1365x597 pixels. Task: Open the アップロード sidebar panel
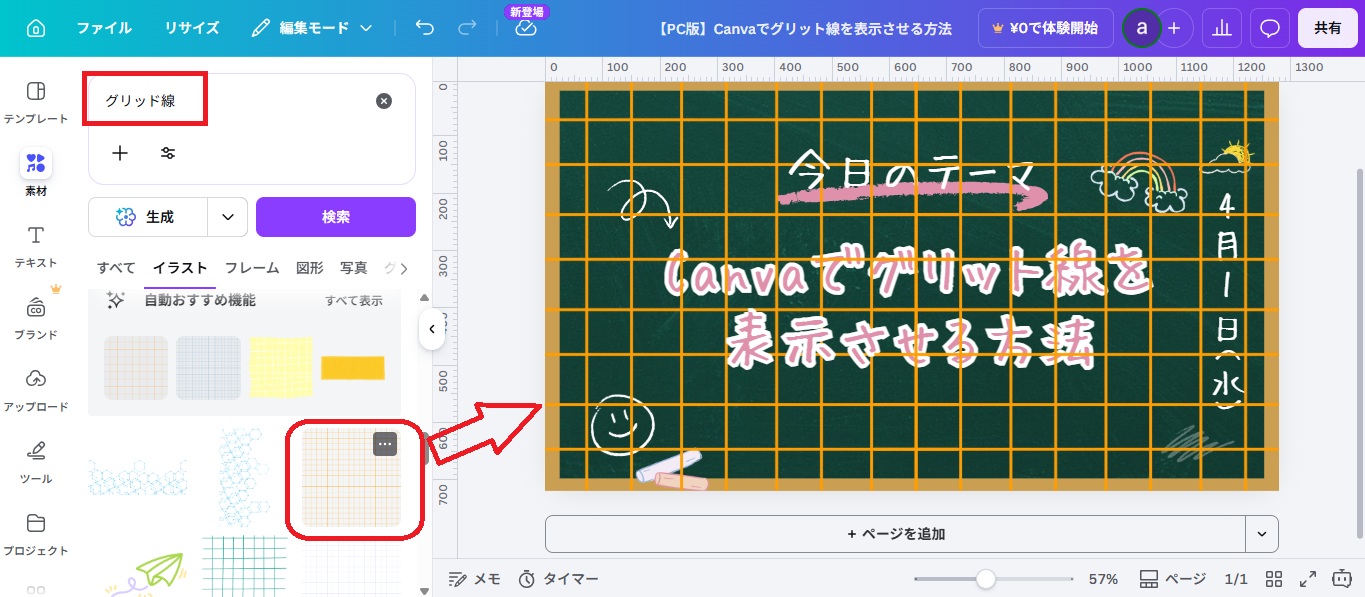[36, 390]
